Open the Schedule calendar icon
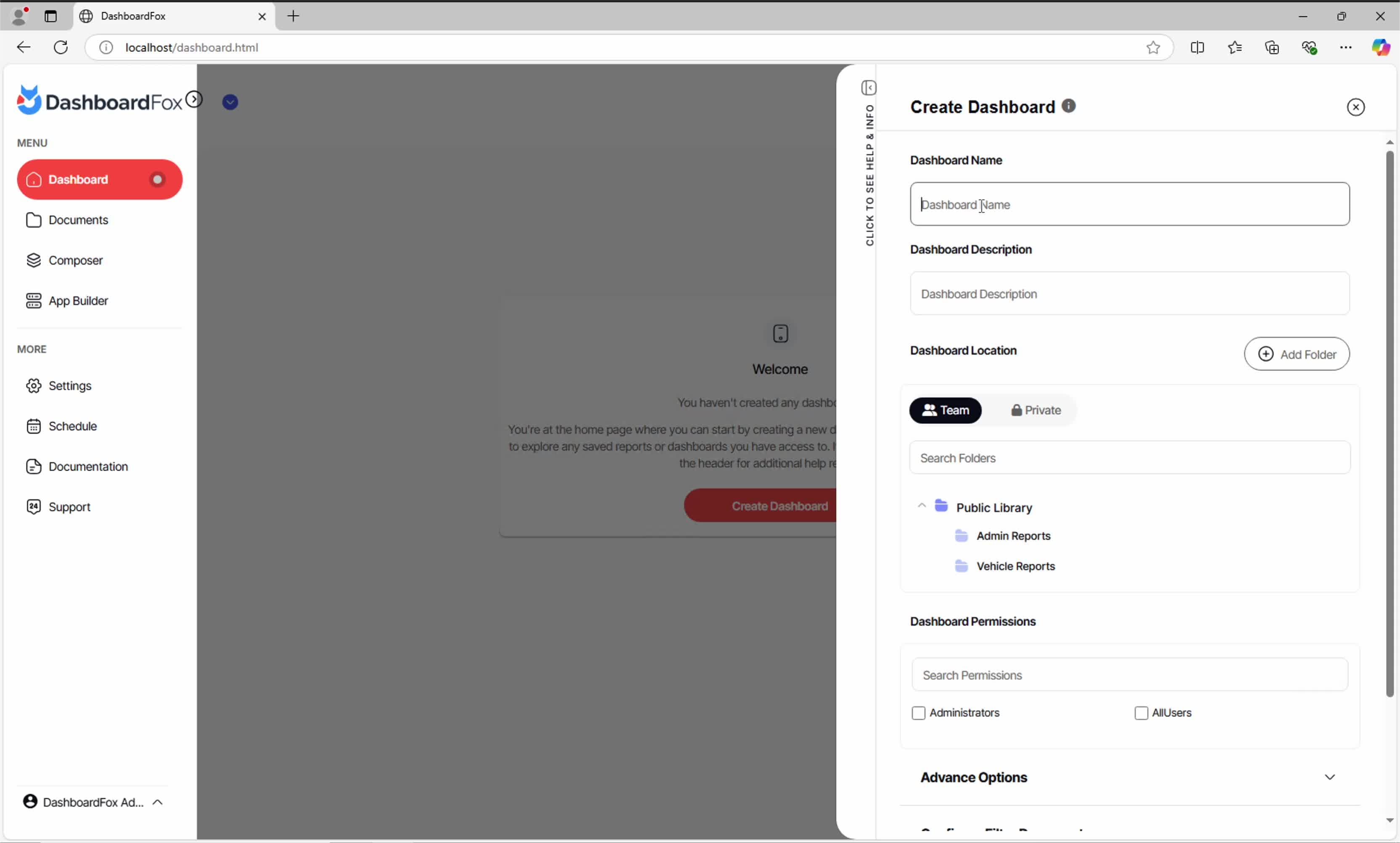1400x843 pixels. tap(34, 426)
